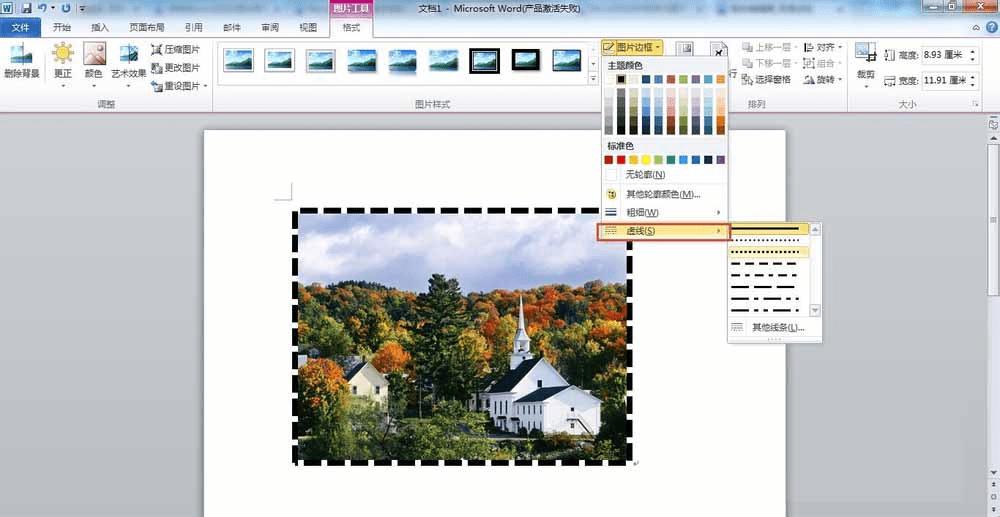Switch to the 开始 tab
Image resolution: width=1000 pixels, height=517 pixels.
[x=62, y=27]
